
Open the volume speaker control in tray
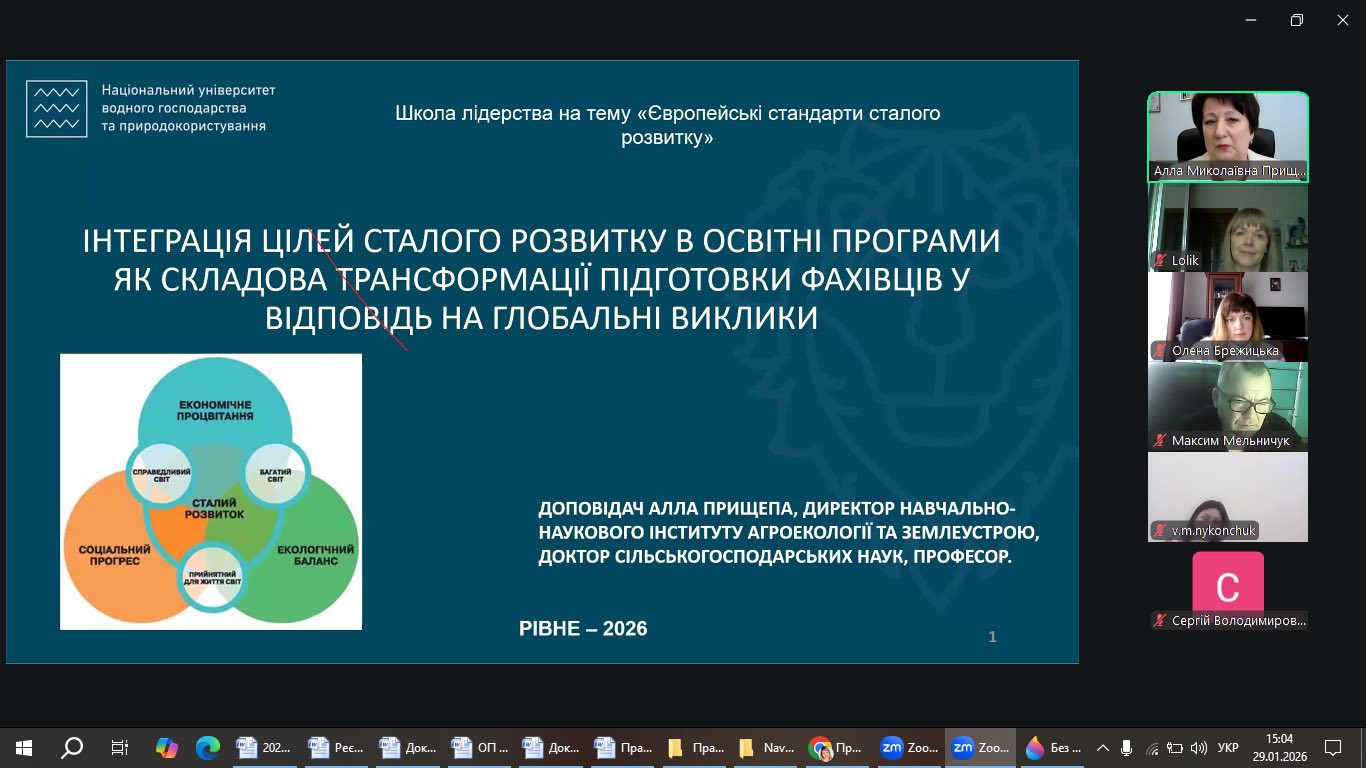(1198, 747)
